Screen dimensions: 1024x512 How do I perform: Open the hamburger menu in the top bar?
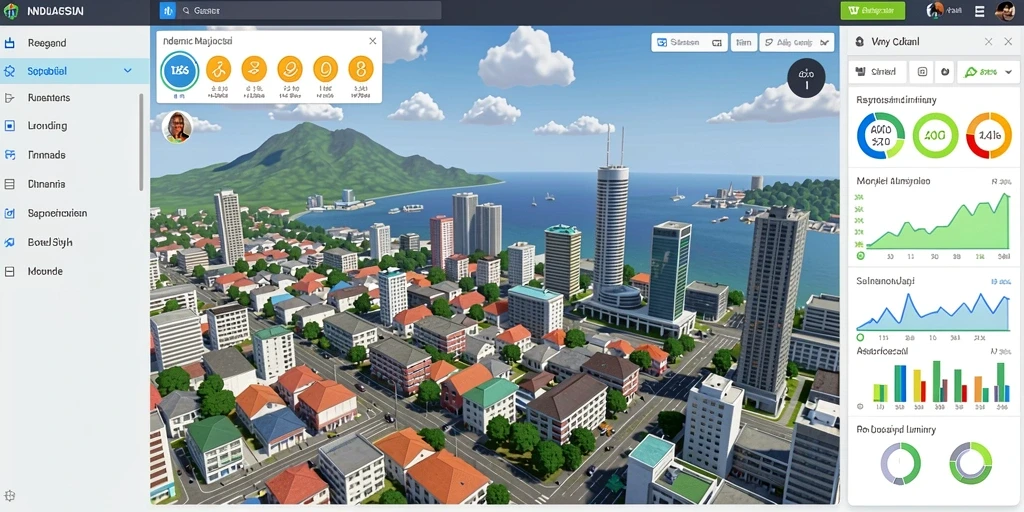(x=979, y=10)
